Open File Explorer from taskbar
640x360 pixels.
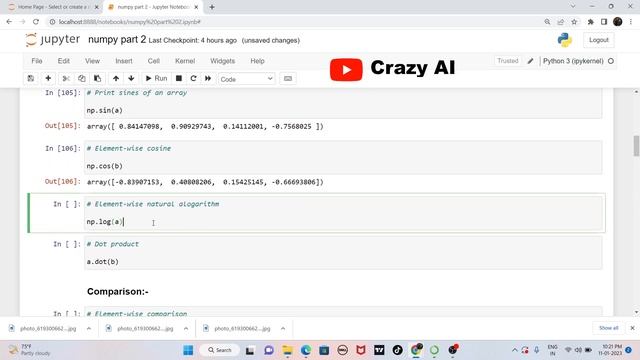click(x=287, y=350)
